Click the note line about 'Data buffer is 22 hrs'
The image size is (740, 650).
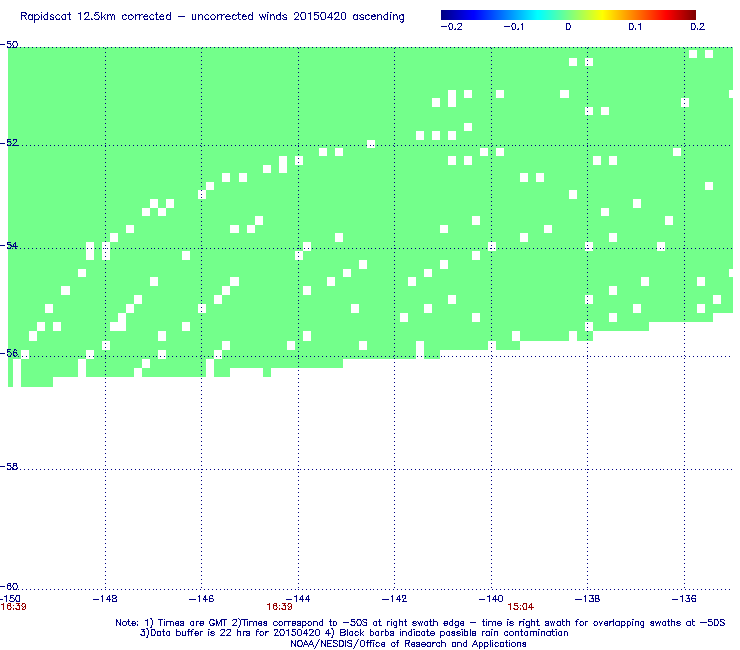(x=354, y=633)
